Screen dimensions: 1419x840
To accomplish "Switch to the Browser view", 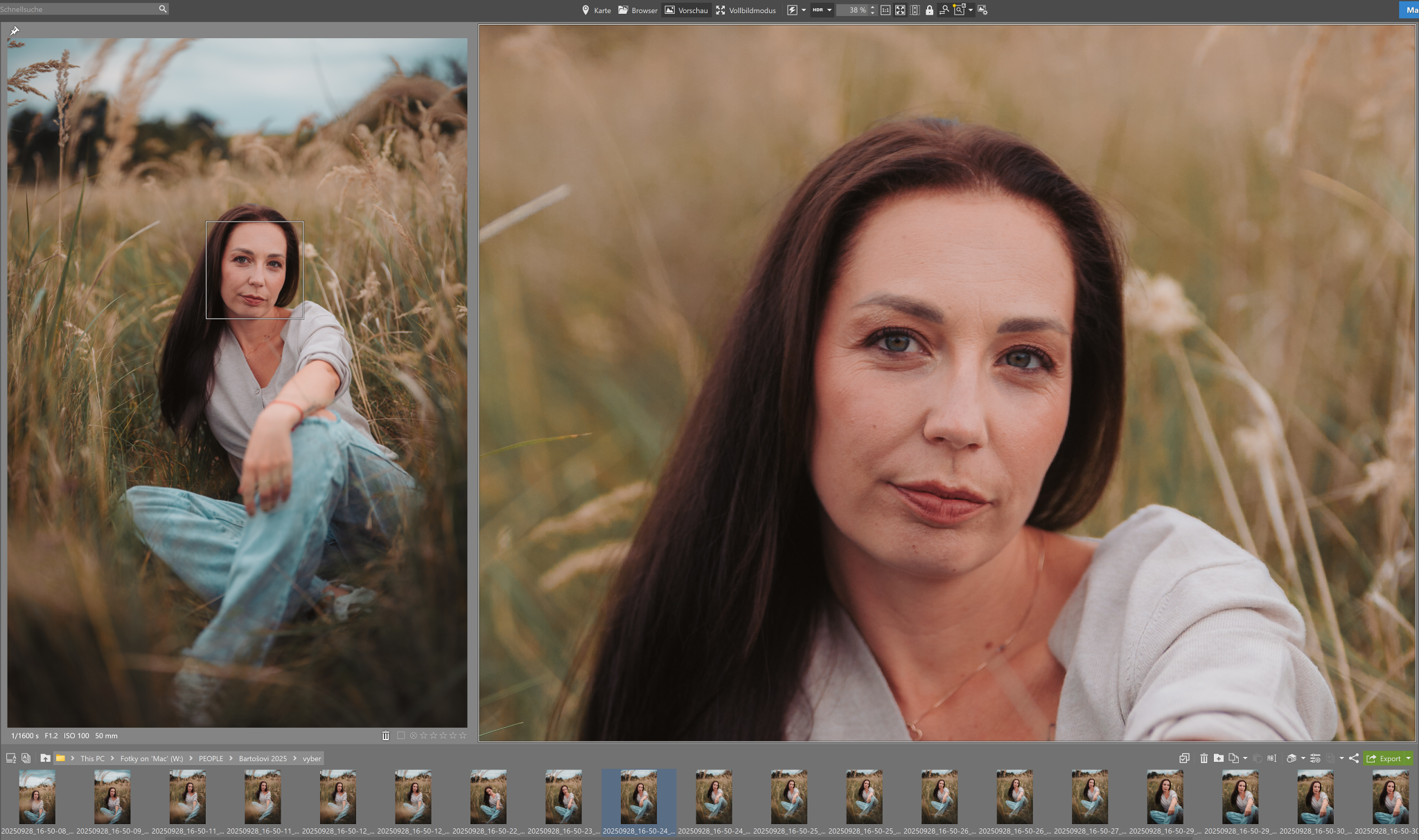I will (637, 10).
